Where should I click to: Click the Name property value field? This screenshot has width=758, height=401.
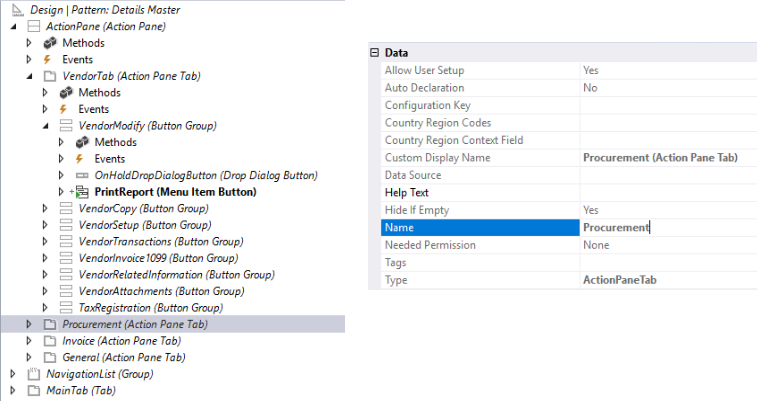[664, 228]
